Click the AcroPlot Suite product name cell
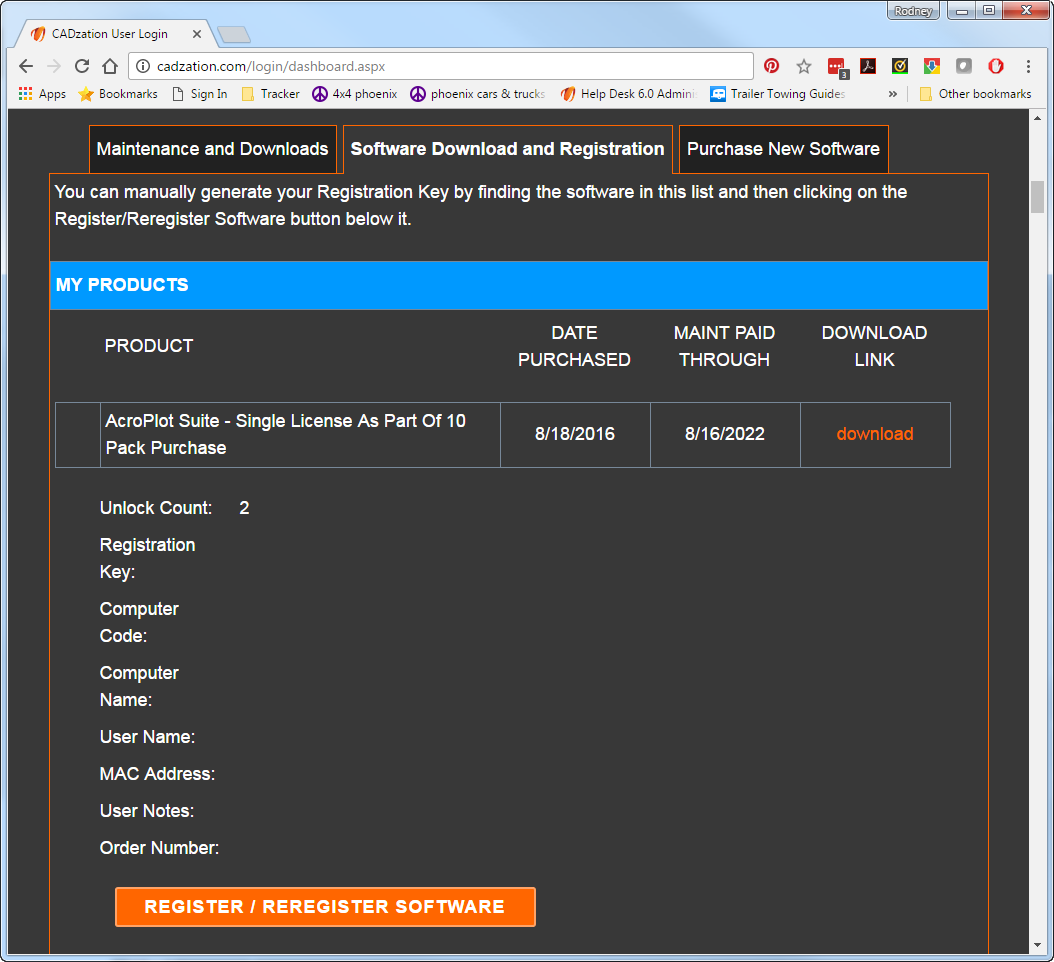 click(x=300, y=434)
